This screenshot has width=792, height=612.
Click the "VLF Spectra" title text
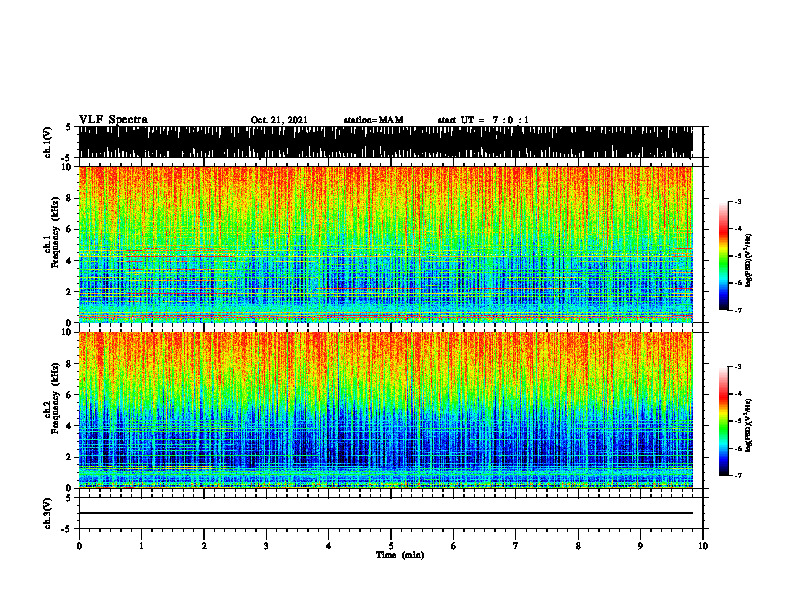pos(113,120)
